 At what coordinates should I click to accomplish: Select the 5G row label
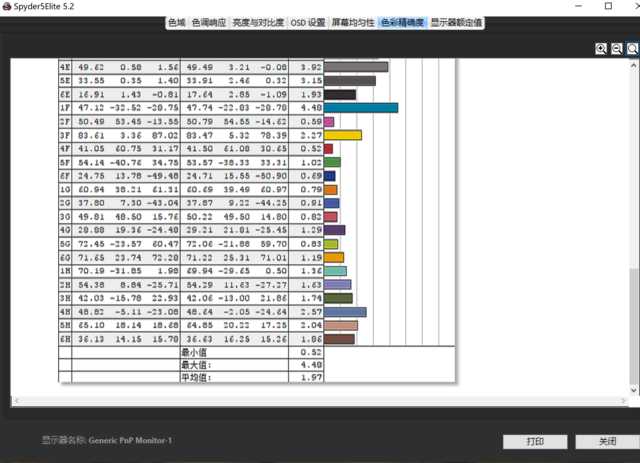65,244
